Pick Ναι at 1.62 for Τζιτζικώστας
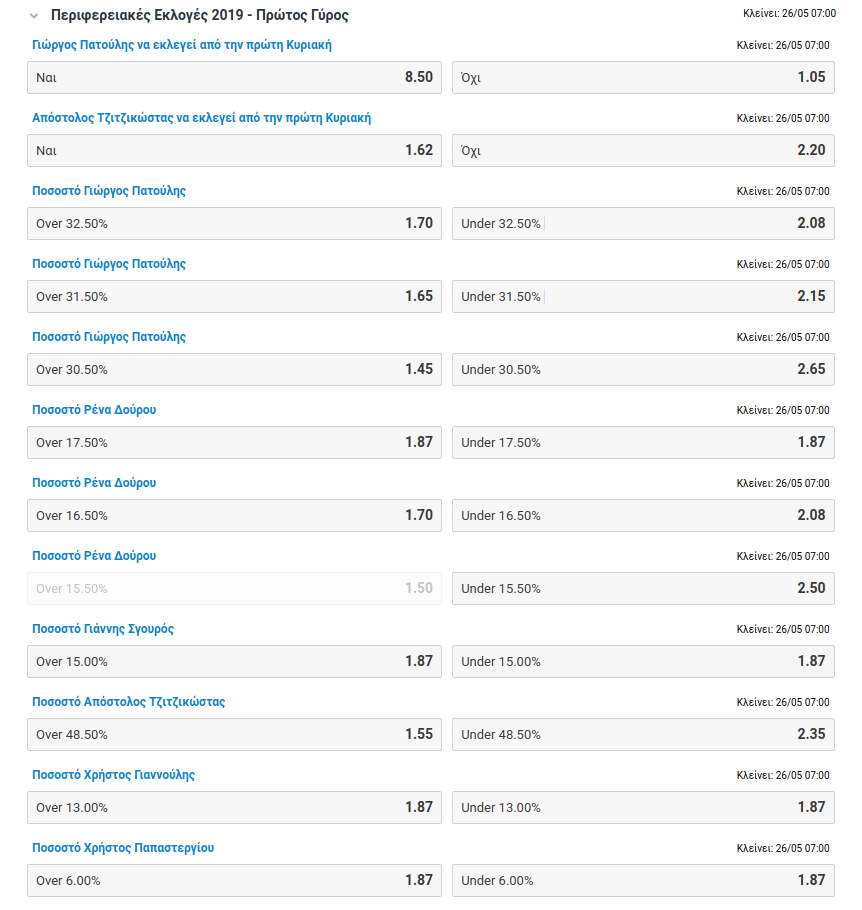This screenshot has height=910, width=862. [x=234, y=151]
